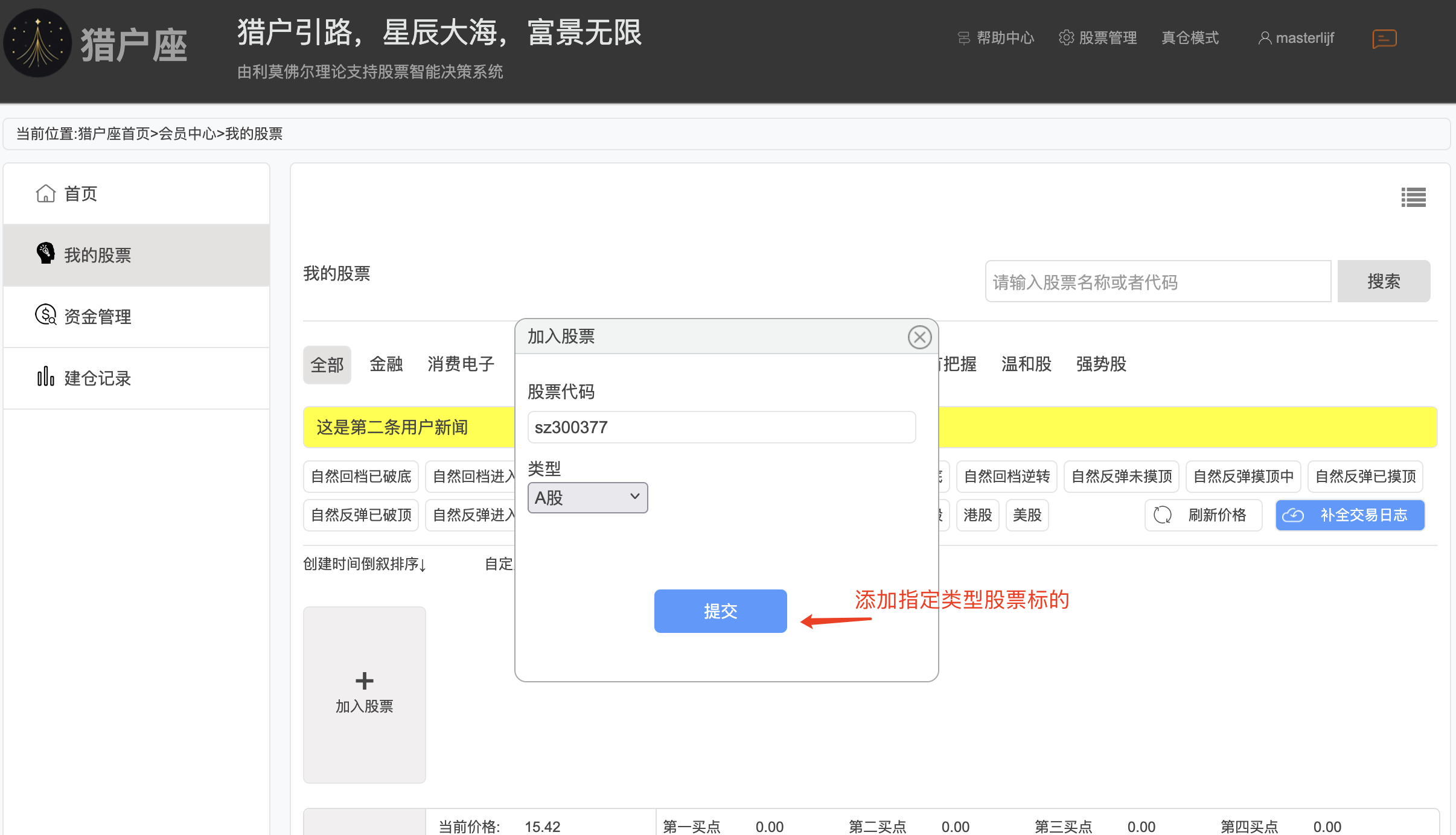Toggle the 自然回档已破底 filter
The height and width of the screenshot is (835, 1456).
(361, 477)
